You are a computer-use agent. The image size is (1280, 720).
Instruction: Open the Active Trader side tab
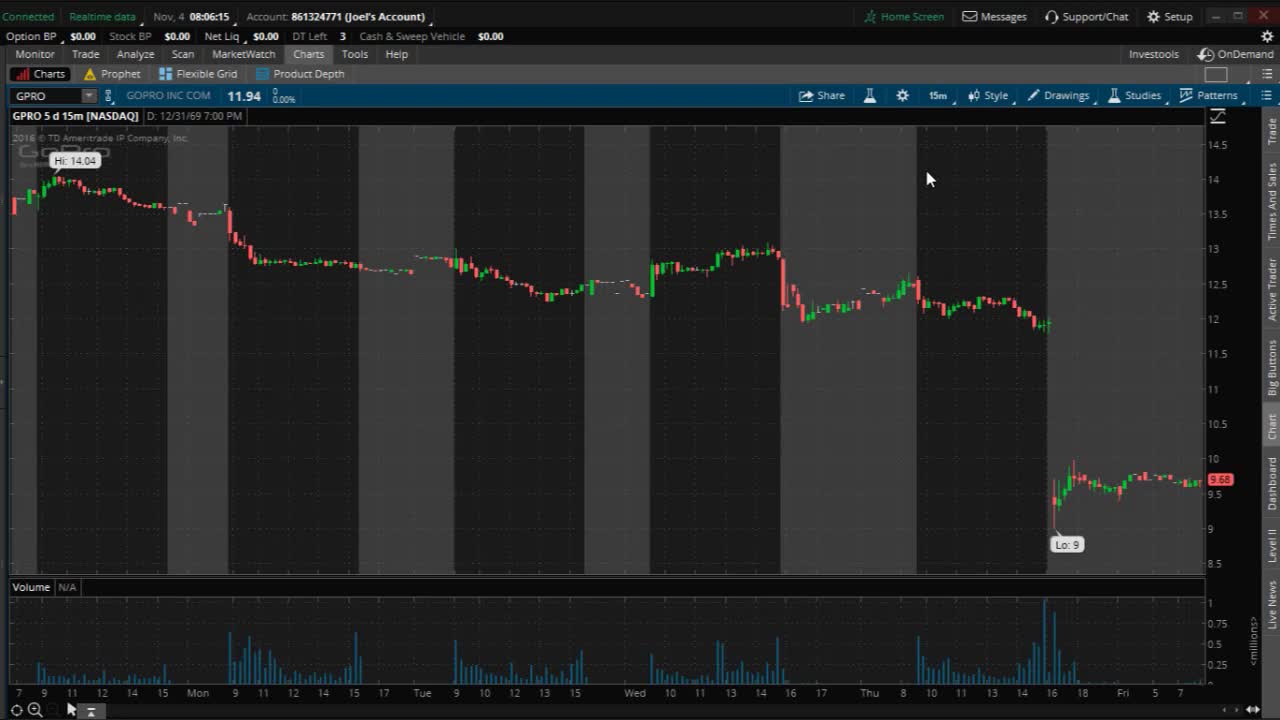(x=1272, y=289)
